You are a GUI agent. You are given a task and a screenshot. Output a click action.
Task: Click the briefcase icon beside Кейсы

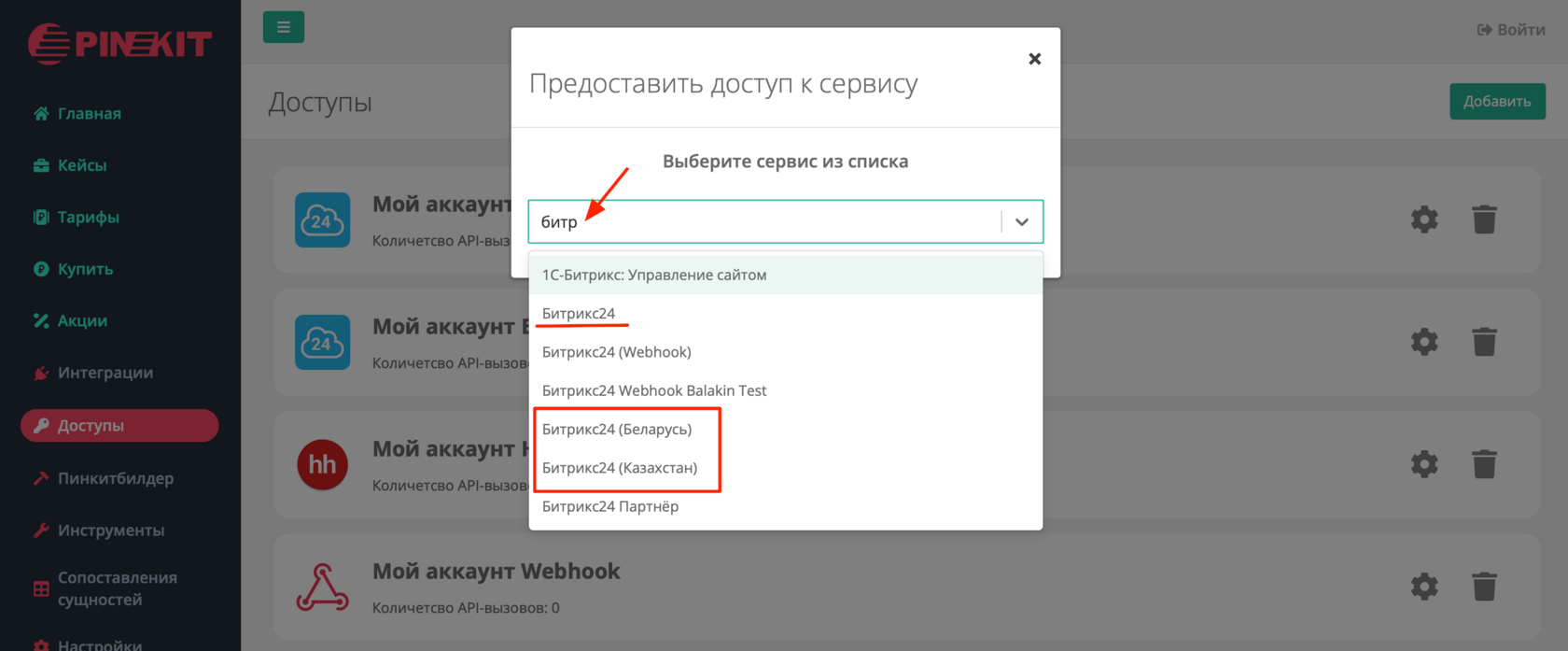click(41, 165)
